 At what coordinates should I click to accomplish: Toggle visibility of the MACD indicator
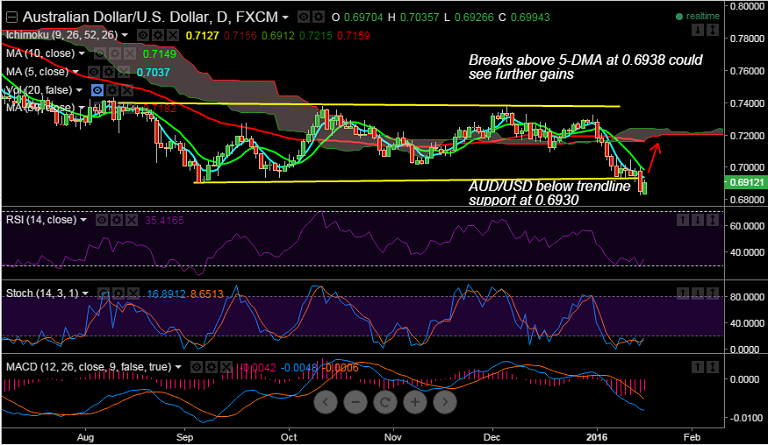point(196,367)
